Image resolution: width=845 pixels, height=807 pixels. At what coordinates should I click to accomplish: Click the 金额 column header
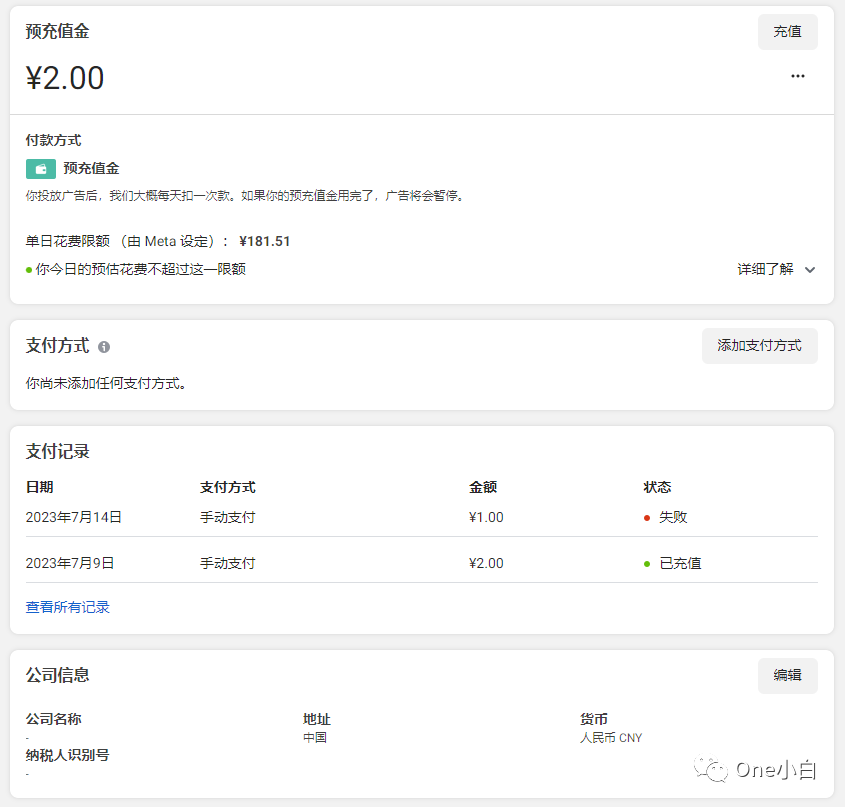click(483, 487)
